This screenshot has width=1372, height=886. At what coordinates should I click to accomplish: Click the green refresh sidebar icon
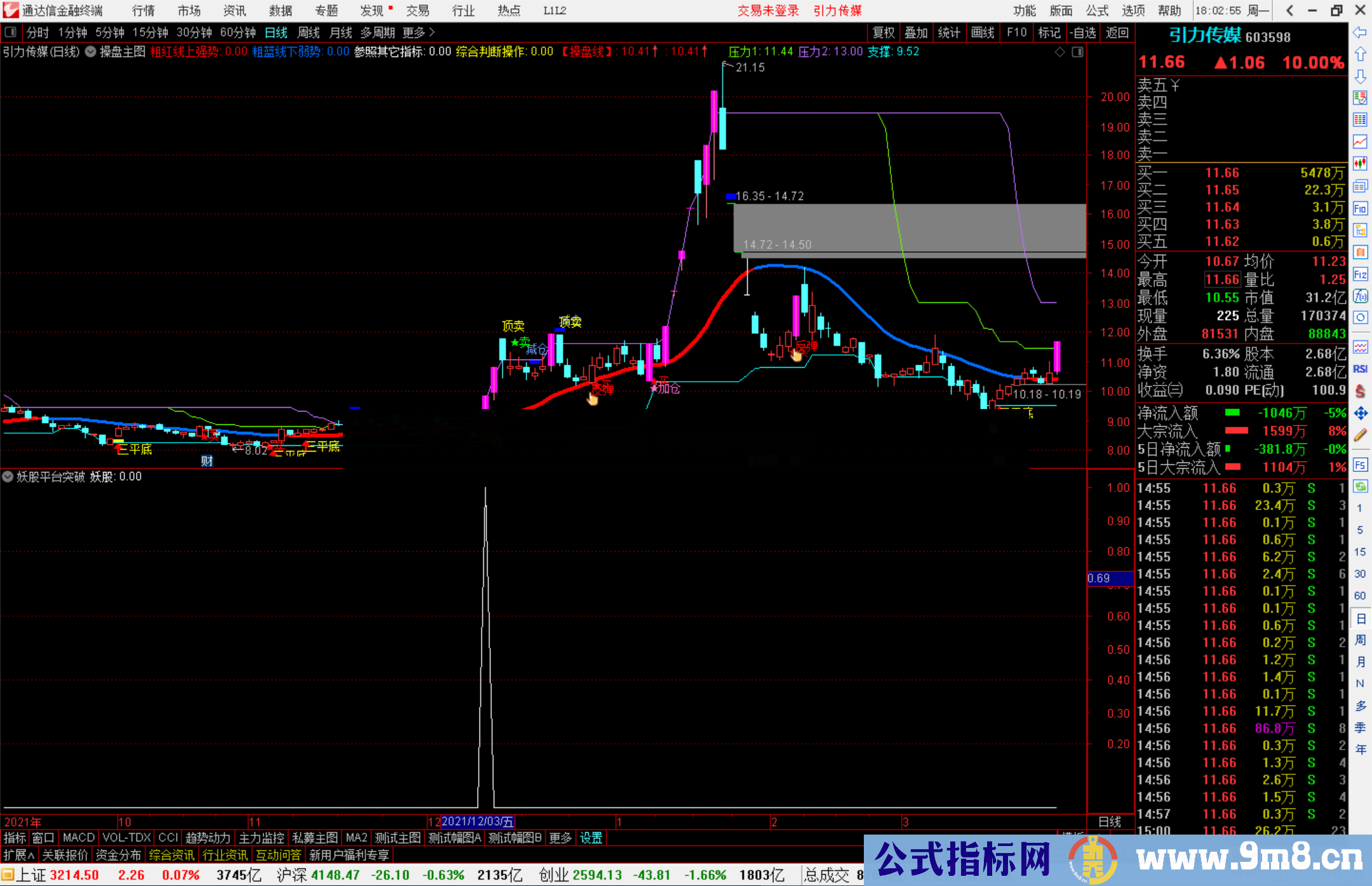(x=1360, y=486)
